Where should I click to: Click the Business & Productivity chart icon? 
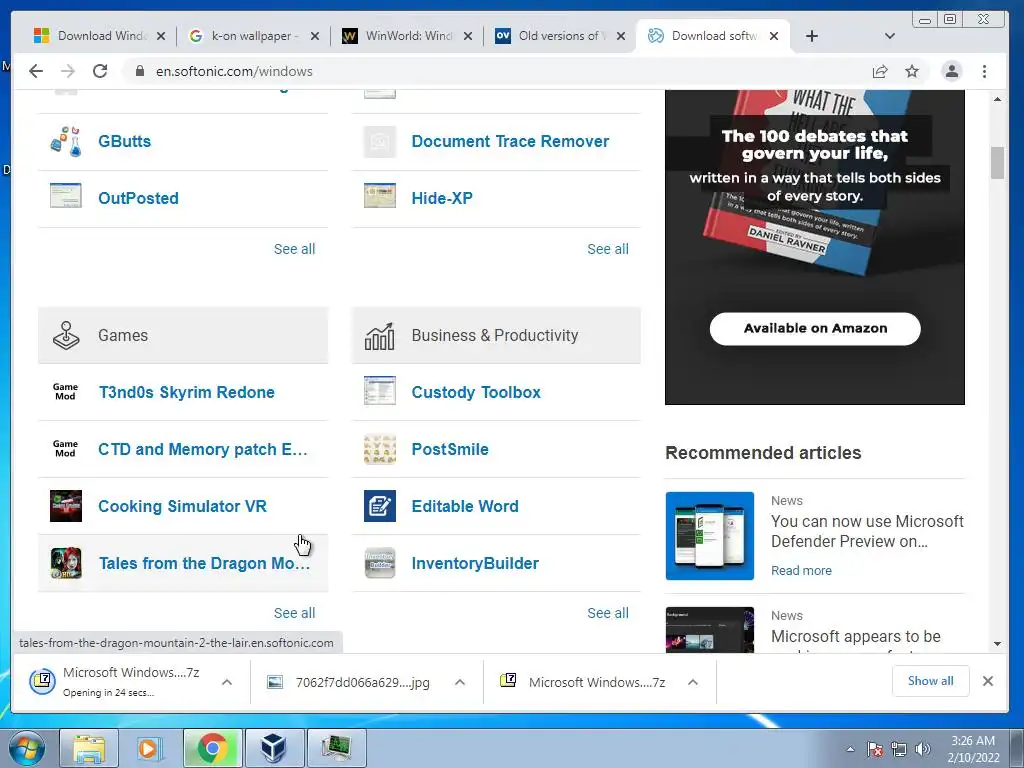[379, 336]
